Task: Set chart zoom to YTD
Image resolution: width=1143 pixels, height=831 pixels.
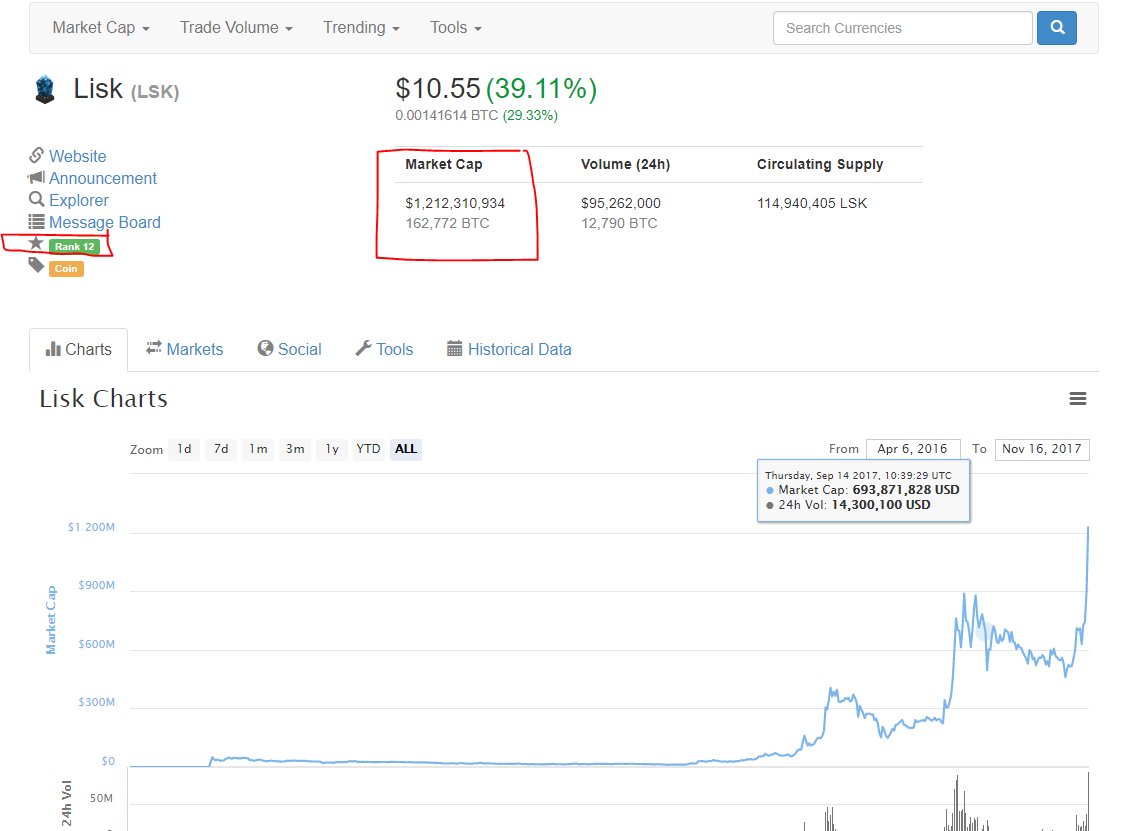Action: [x=368, y=449]
